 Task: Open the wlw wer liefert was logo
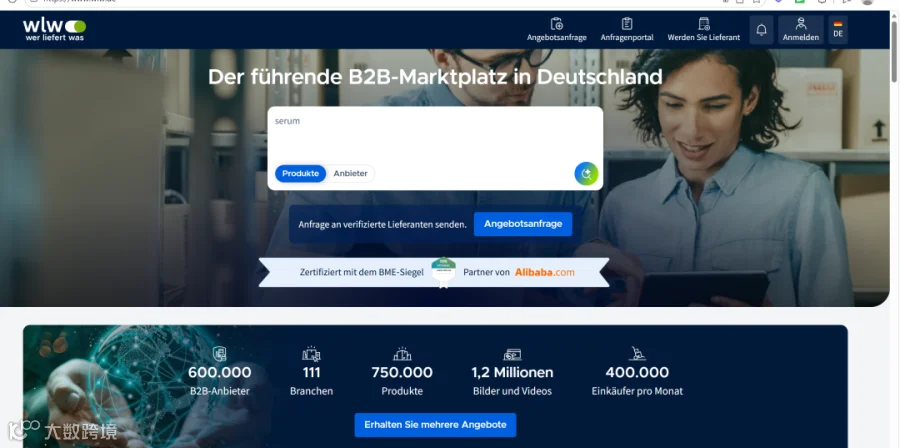click(55, 29)
